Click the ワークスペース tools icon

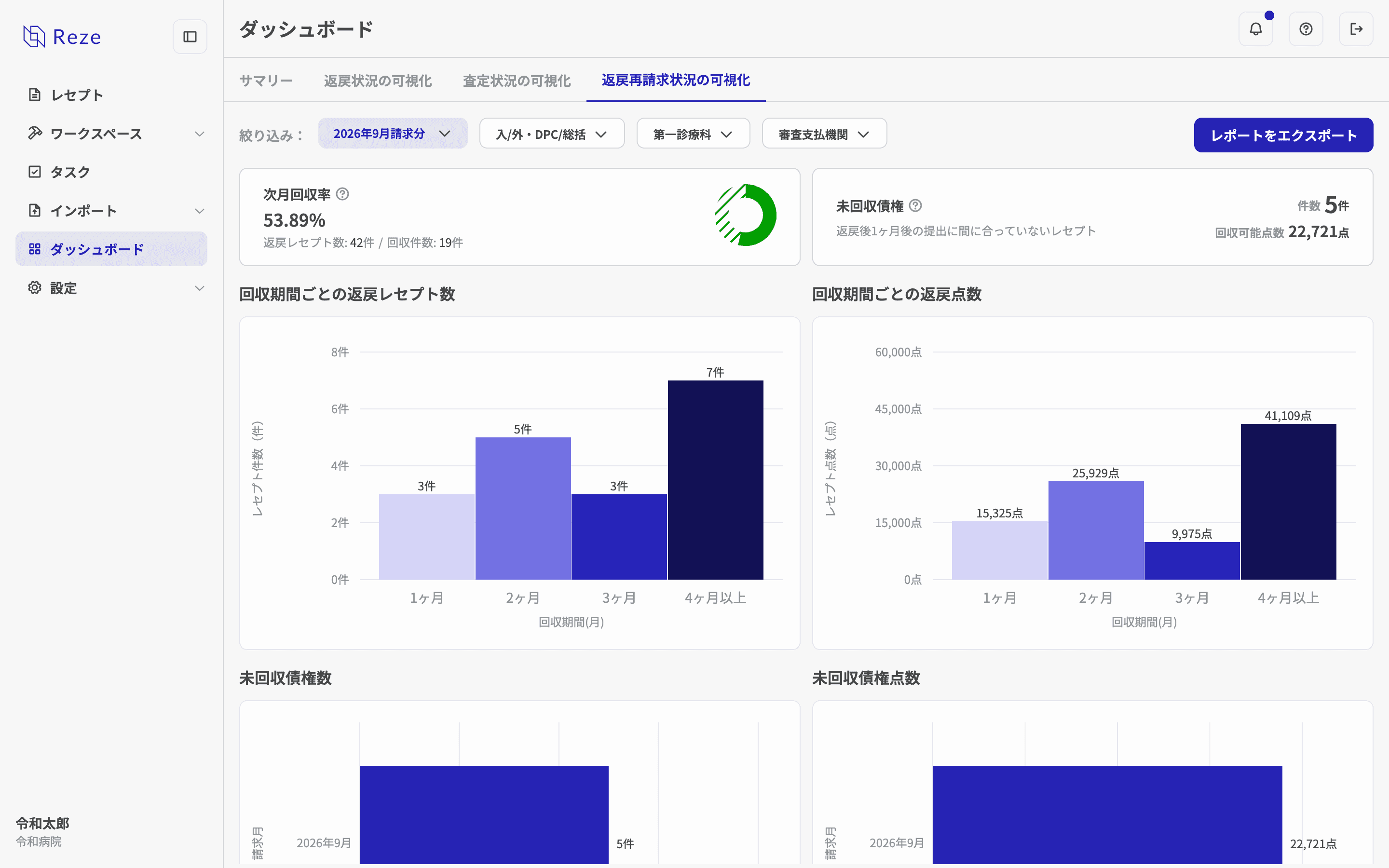[34, 133]
